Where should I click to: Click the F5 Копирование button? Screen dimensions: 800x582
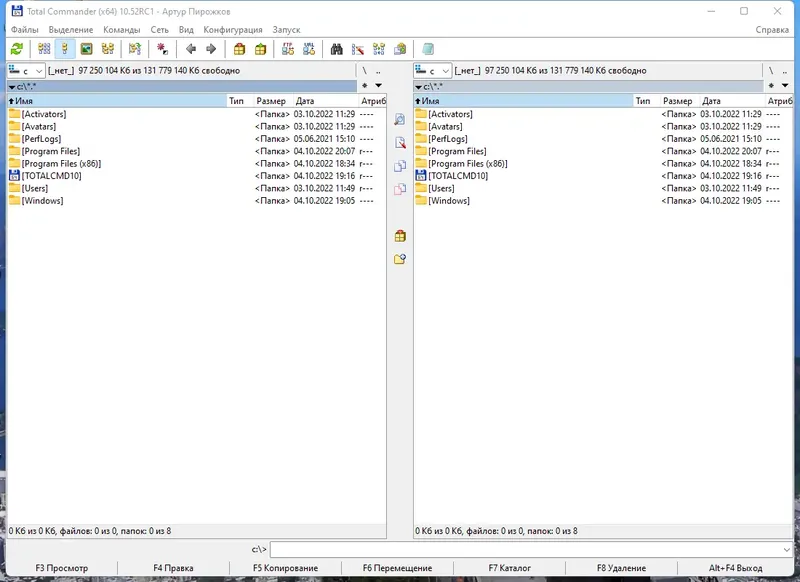[x=285, y=568]
